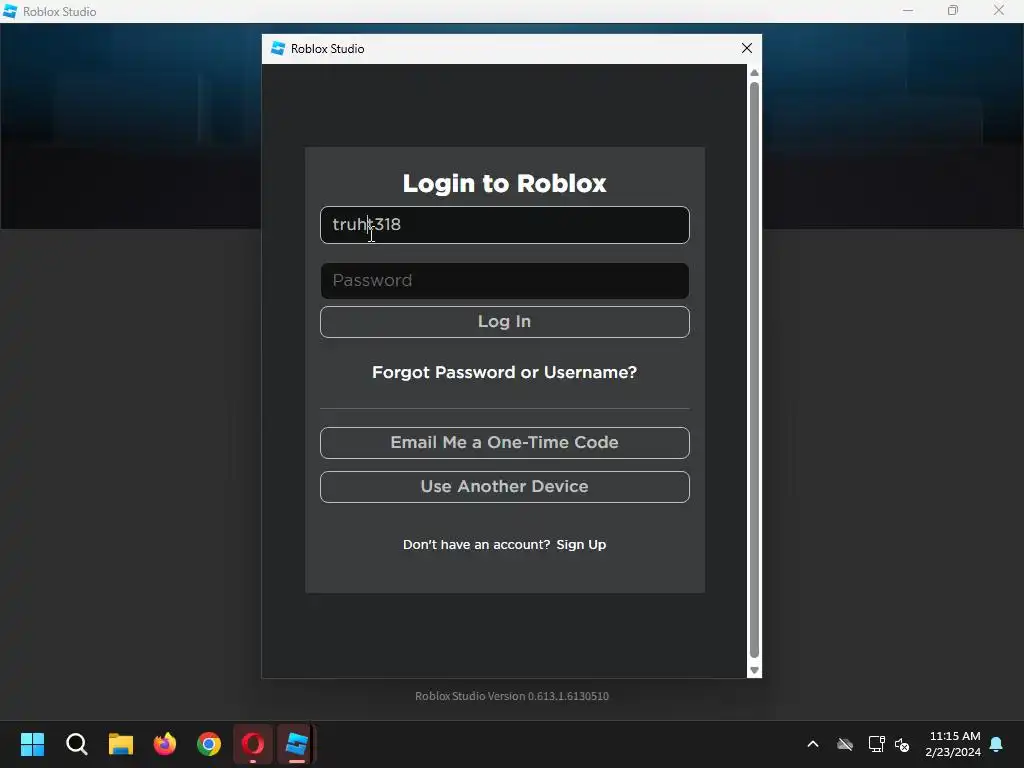Image resolution: width=1024 pixels, height=768 pixels.
Task: Choose Email Me a One-Time Code
Action: [504, 443]
